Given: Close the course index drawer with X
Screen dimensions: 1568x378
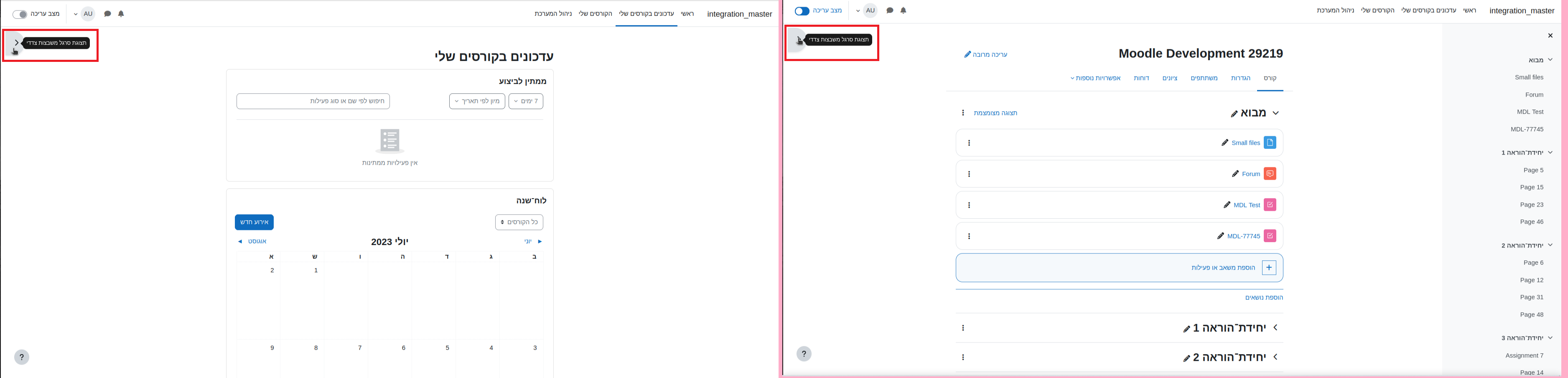Looking at the screenshot, I should (1550, 36).
